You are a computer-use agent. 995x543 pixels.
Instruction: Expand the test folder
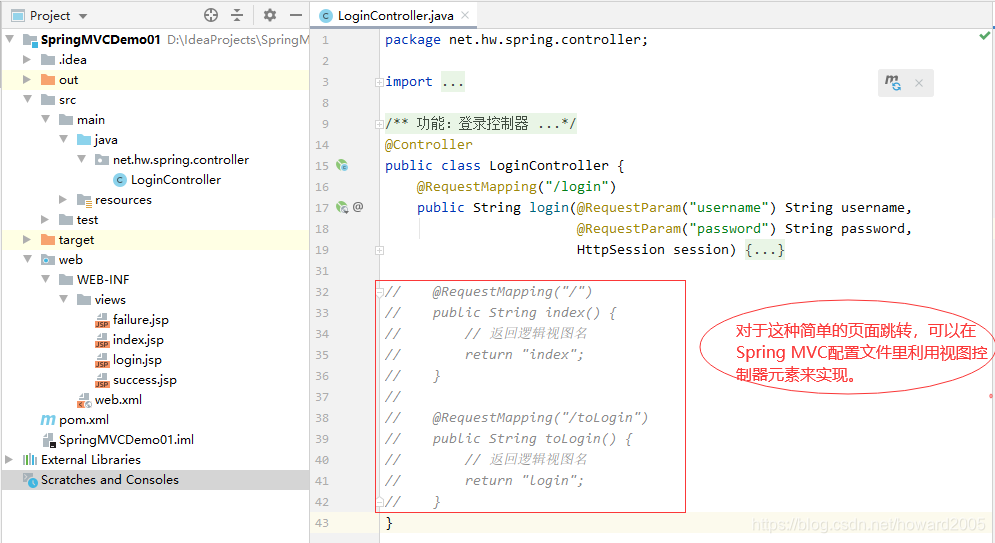[x=45, y=219]
